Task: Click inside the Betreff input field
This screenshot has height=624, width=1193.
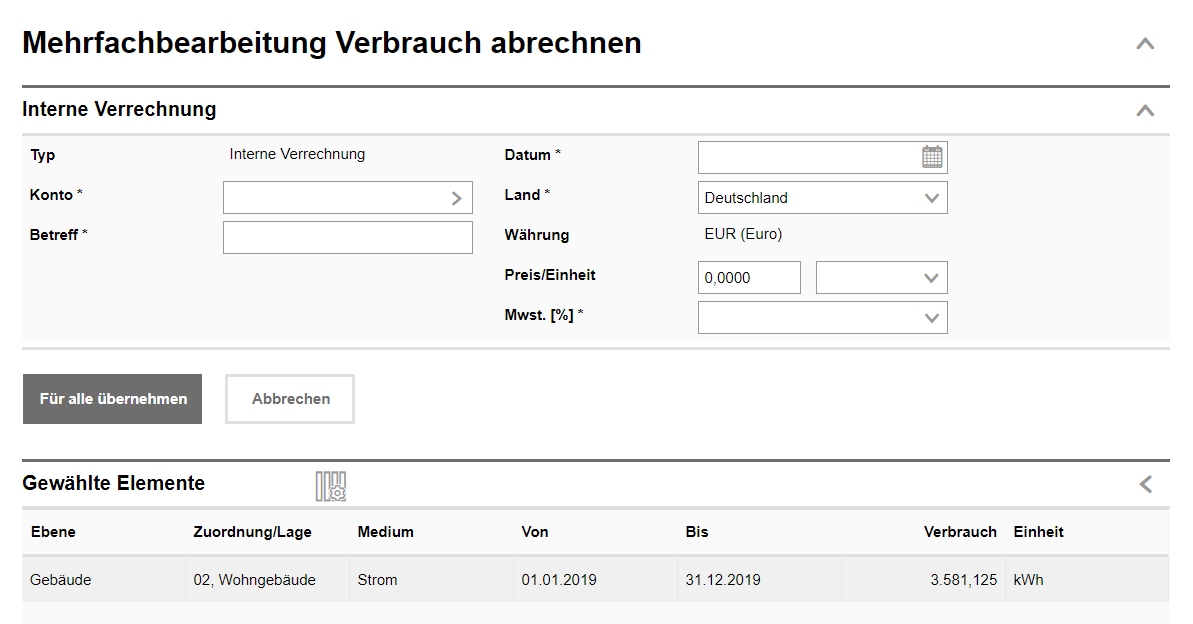Action: point(347,237)
